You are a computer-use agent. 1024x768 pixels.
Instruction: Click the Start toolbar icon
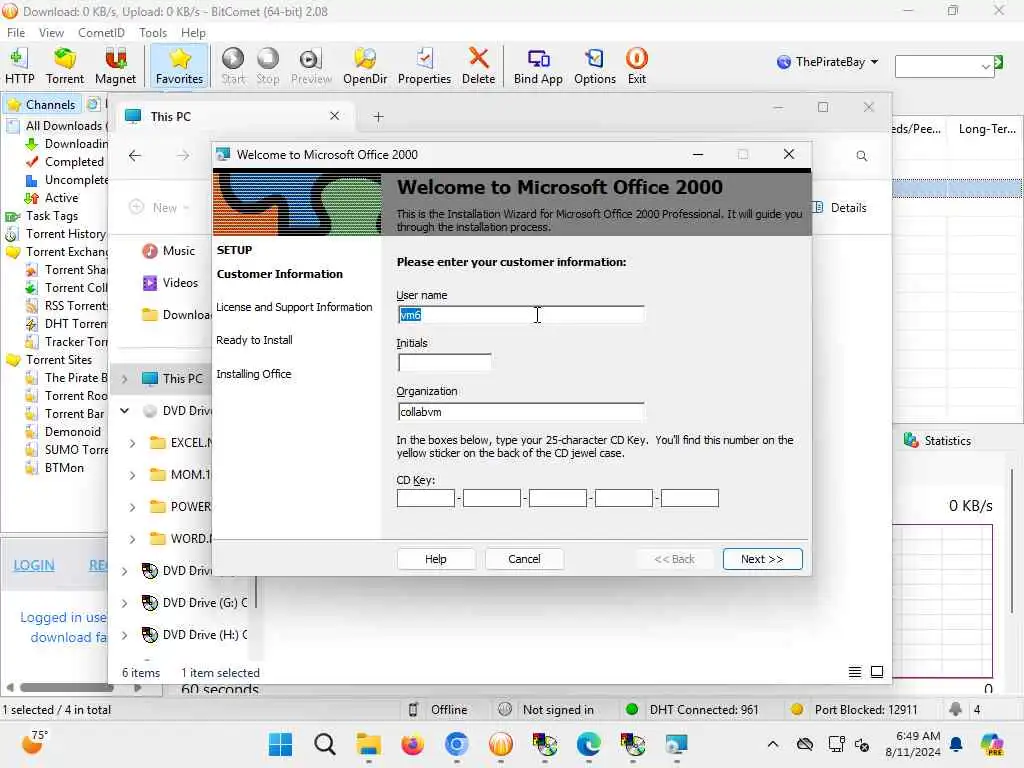(x=233, y=66)
